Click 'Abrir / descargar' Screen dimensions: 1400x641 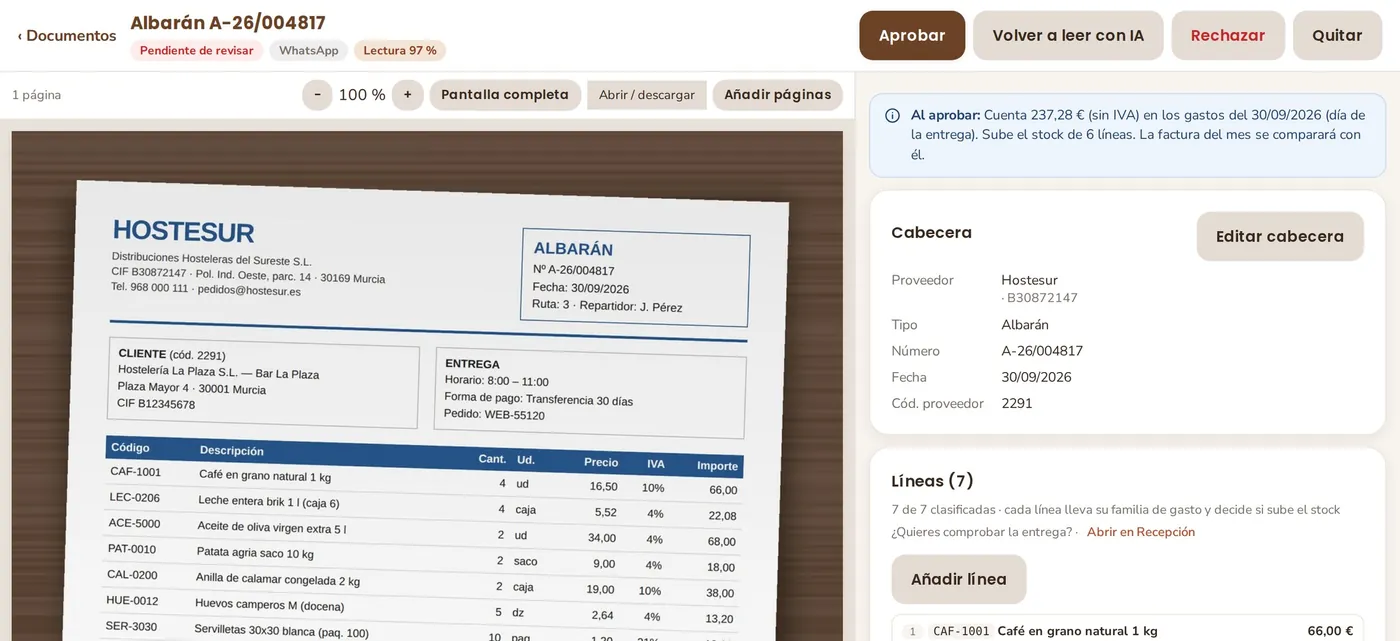click(647, 95)
